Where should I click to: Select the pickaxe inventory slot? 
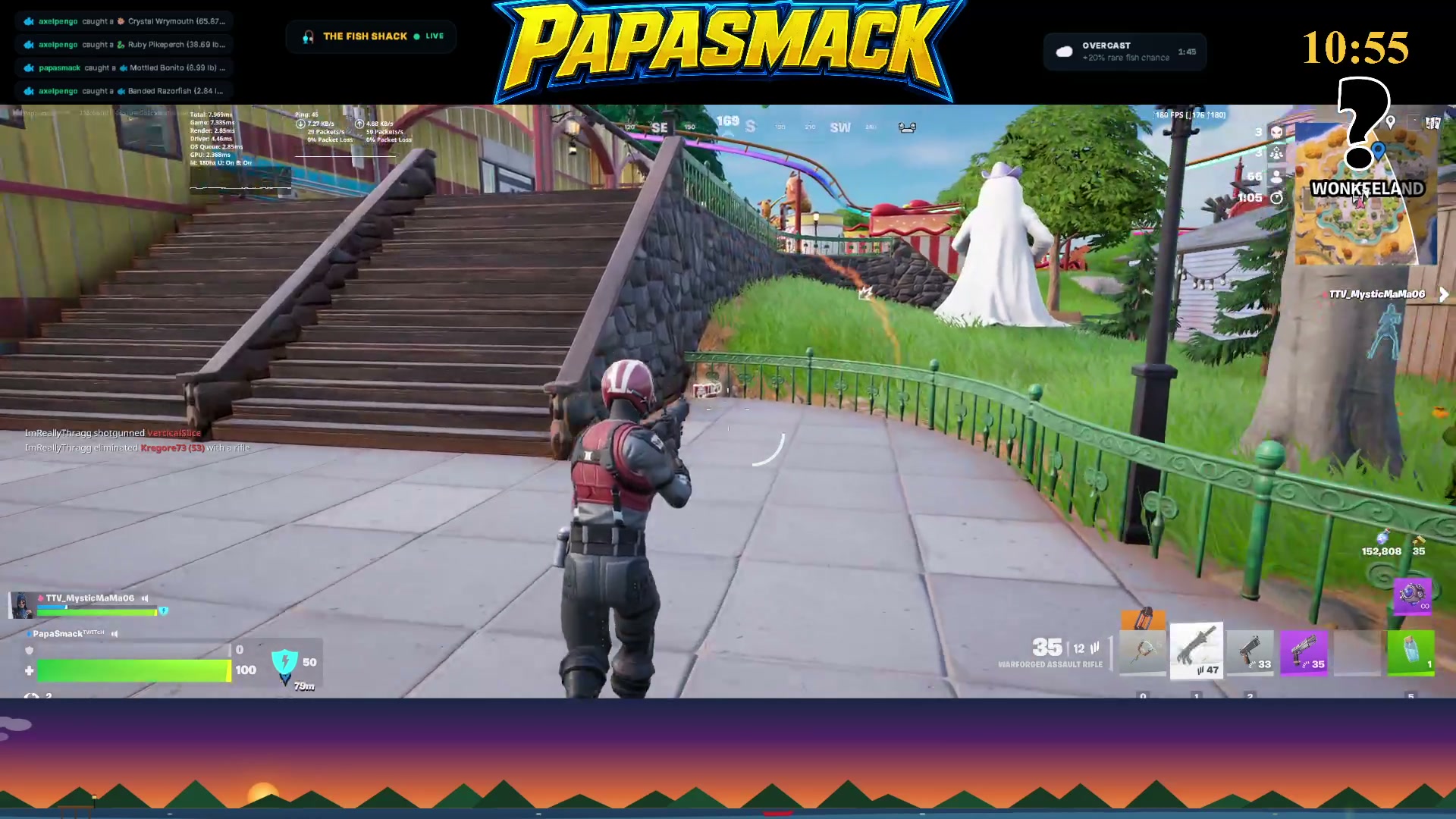[x=1143, y=652]
